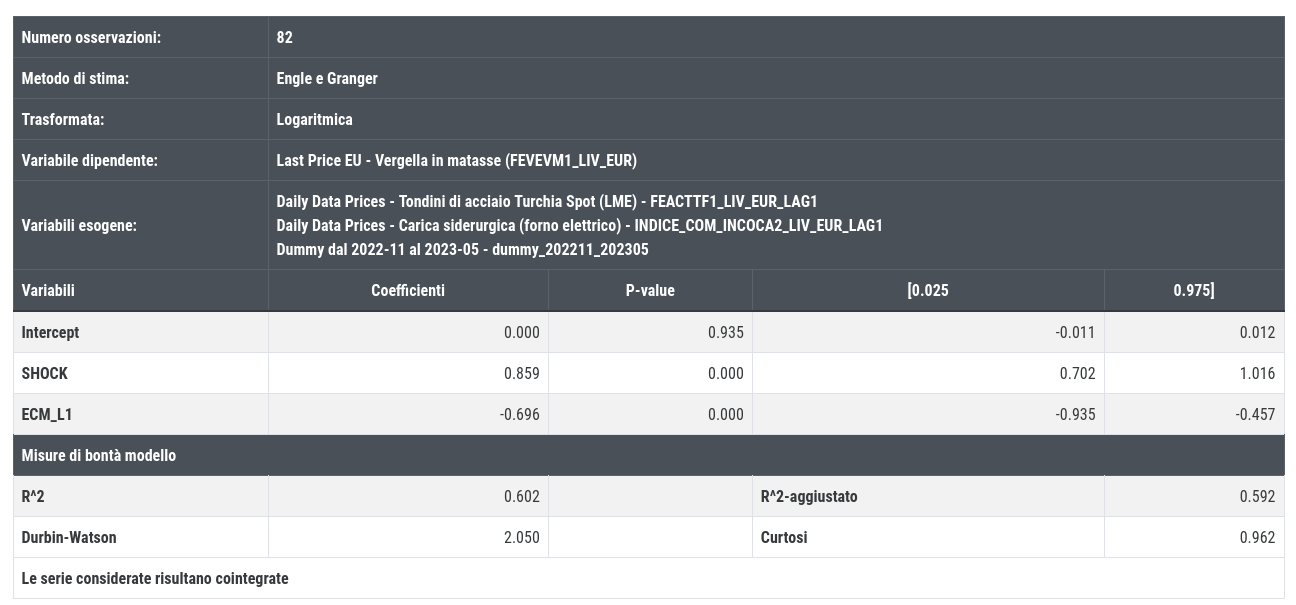Image resolution: width=1296 pixels, height=605 pixels.
Task: Click the dummy_202211_202305 variable line
Action: pos(463,249)
